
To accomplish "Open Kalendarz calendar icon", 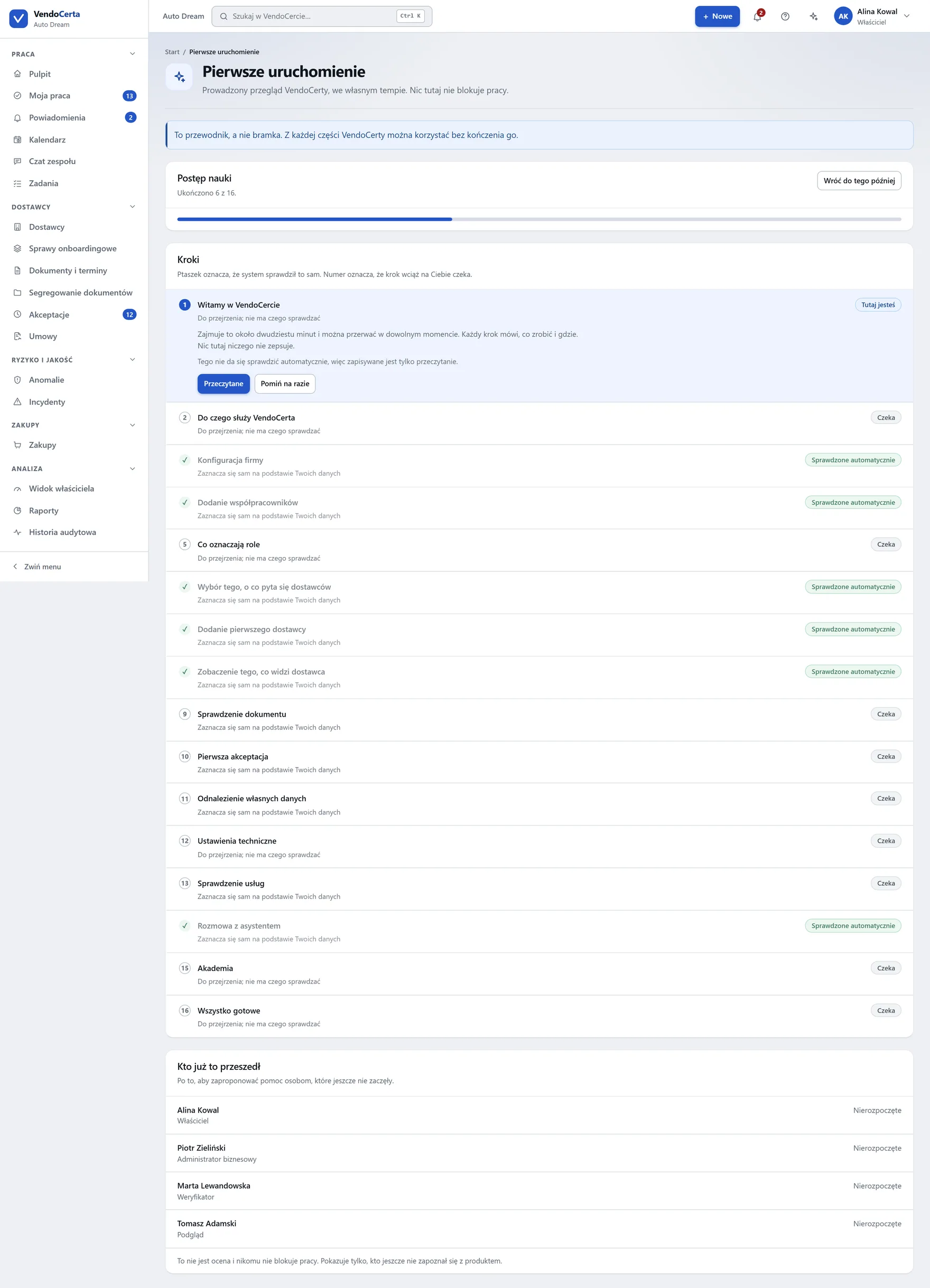I will [x=17, y=140].
